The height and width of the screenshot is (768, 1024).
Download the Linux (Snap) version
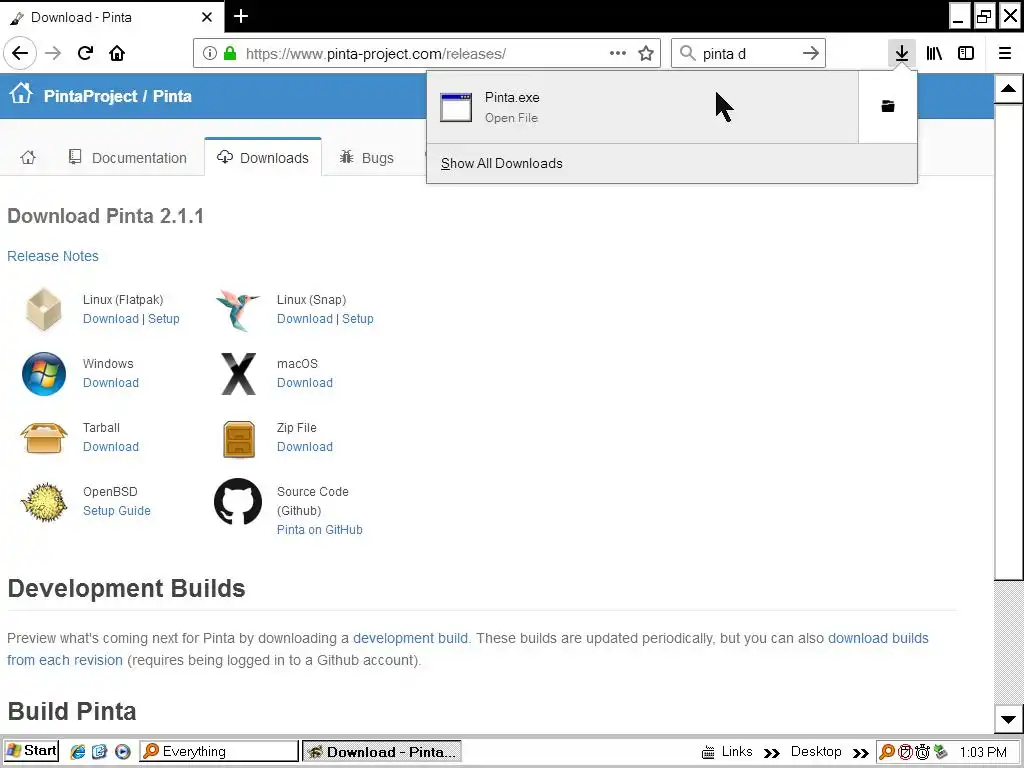click(x=305, y=319)
